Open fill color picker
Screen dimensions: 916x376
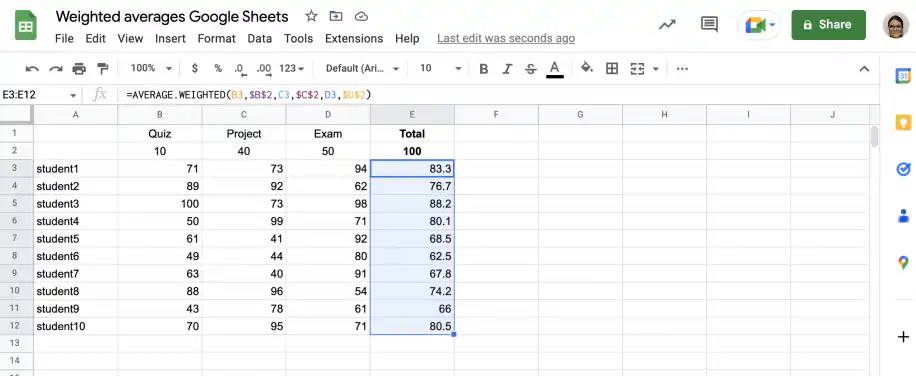point(587,68)
